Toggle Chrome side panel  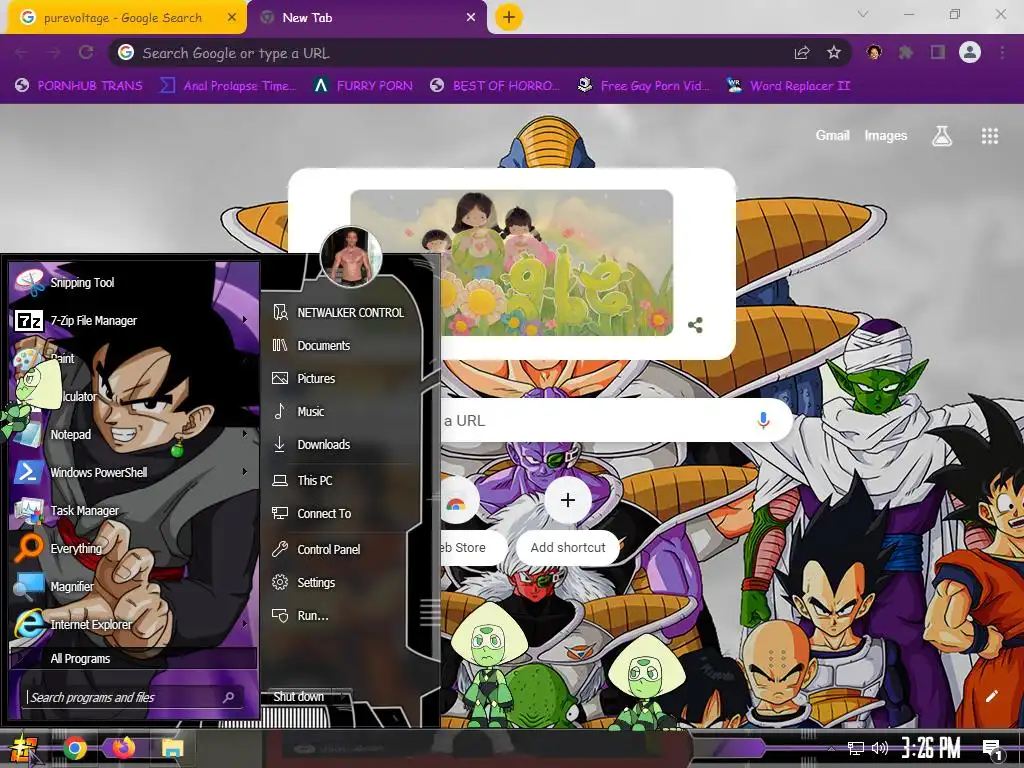(x=938, y=53)
